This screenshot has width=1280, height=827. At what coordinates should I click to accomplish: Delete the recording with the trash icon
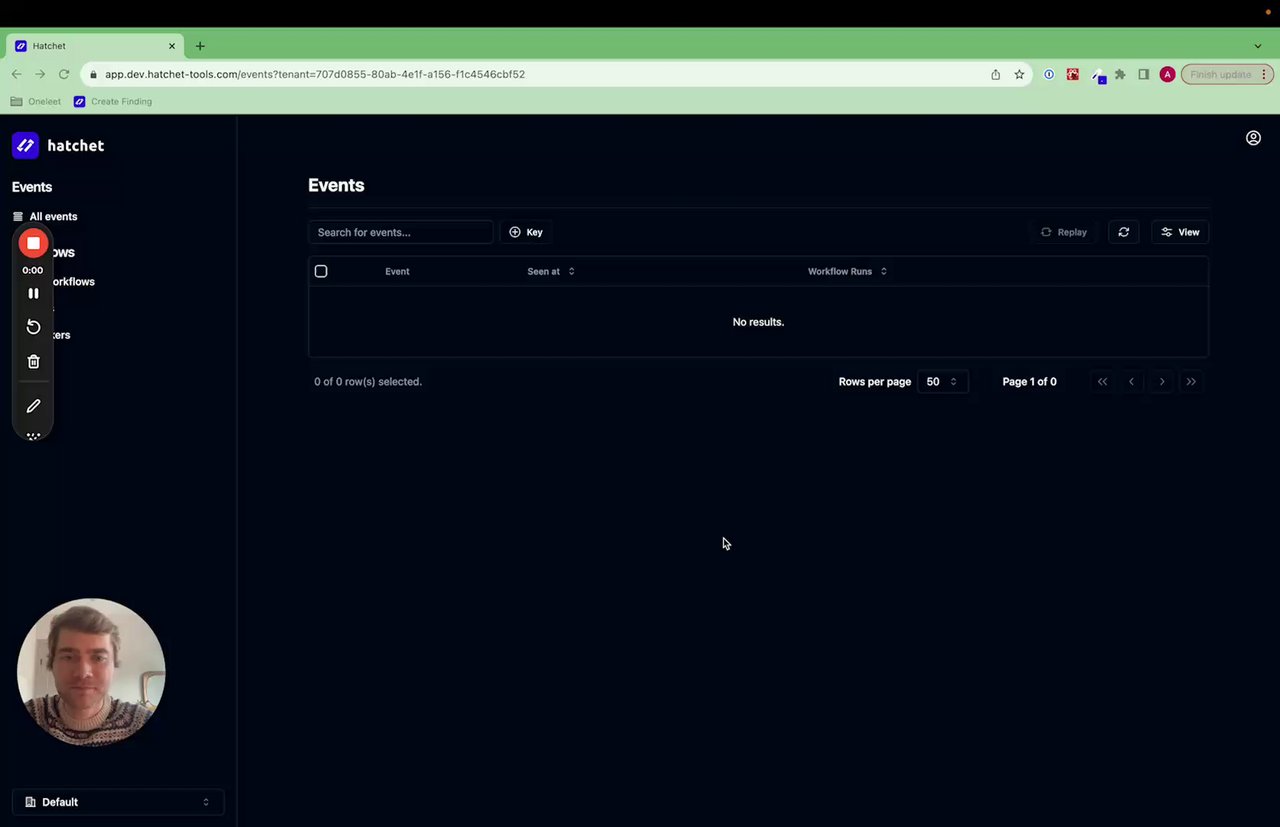pyautogui.click(x=33, y=361)
